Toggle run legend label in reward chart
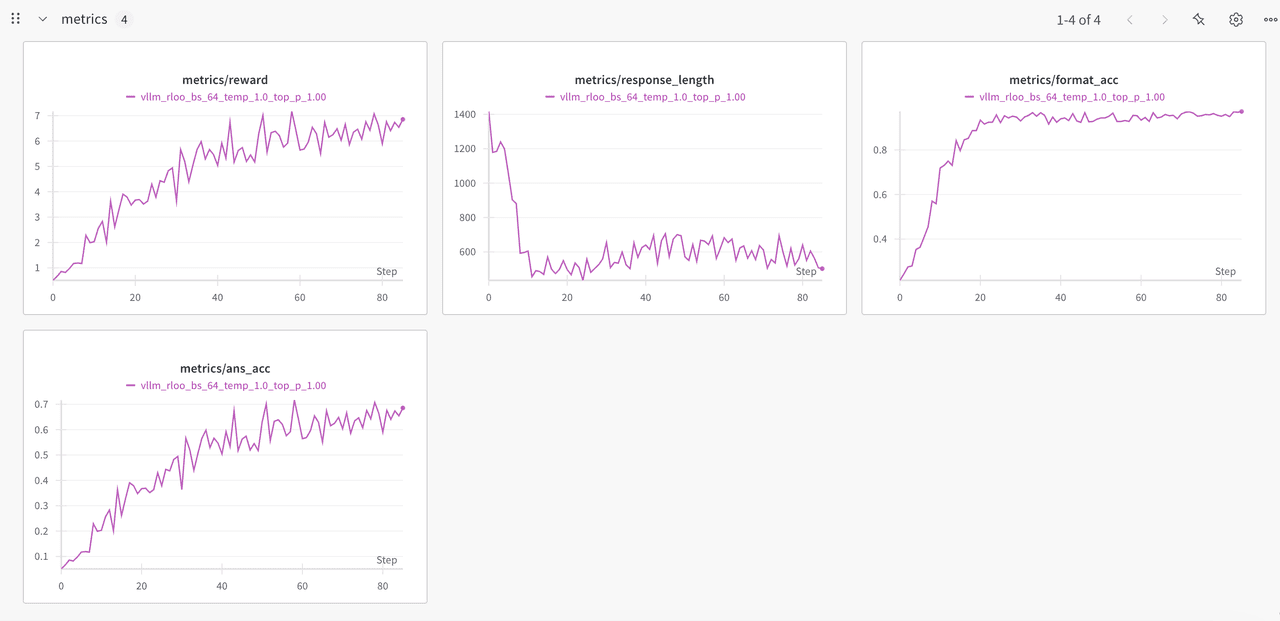The image size is (1280, 621). 233,97
